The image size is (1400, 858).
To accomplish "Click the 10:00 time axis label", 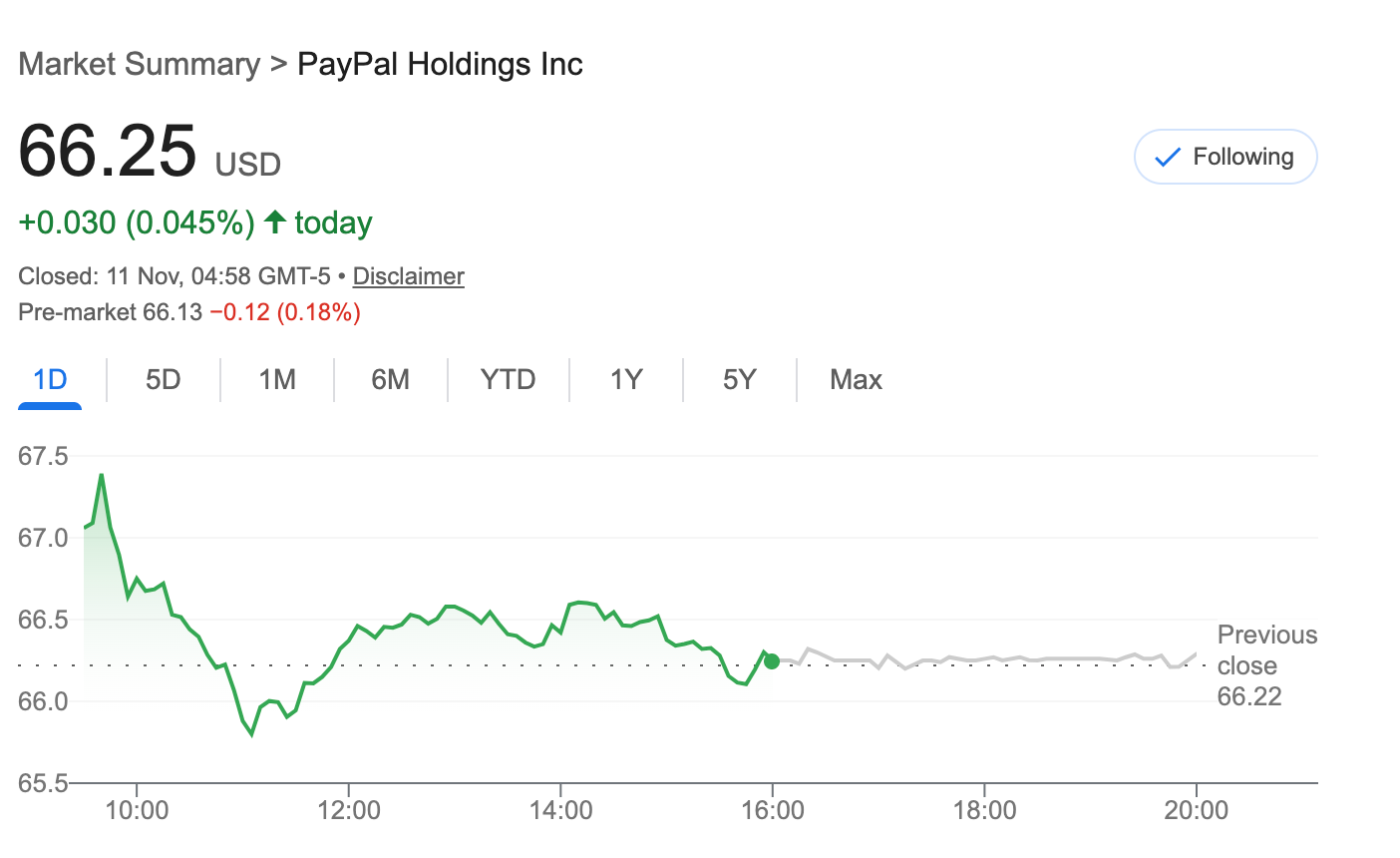I will [137, 810].
